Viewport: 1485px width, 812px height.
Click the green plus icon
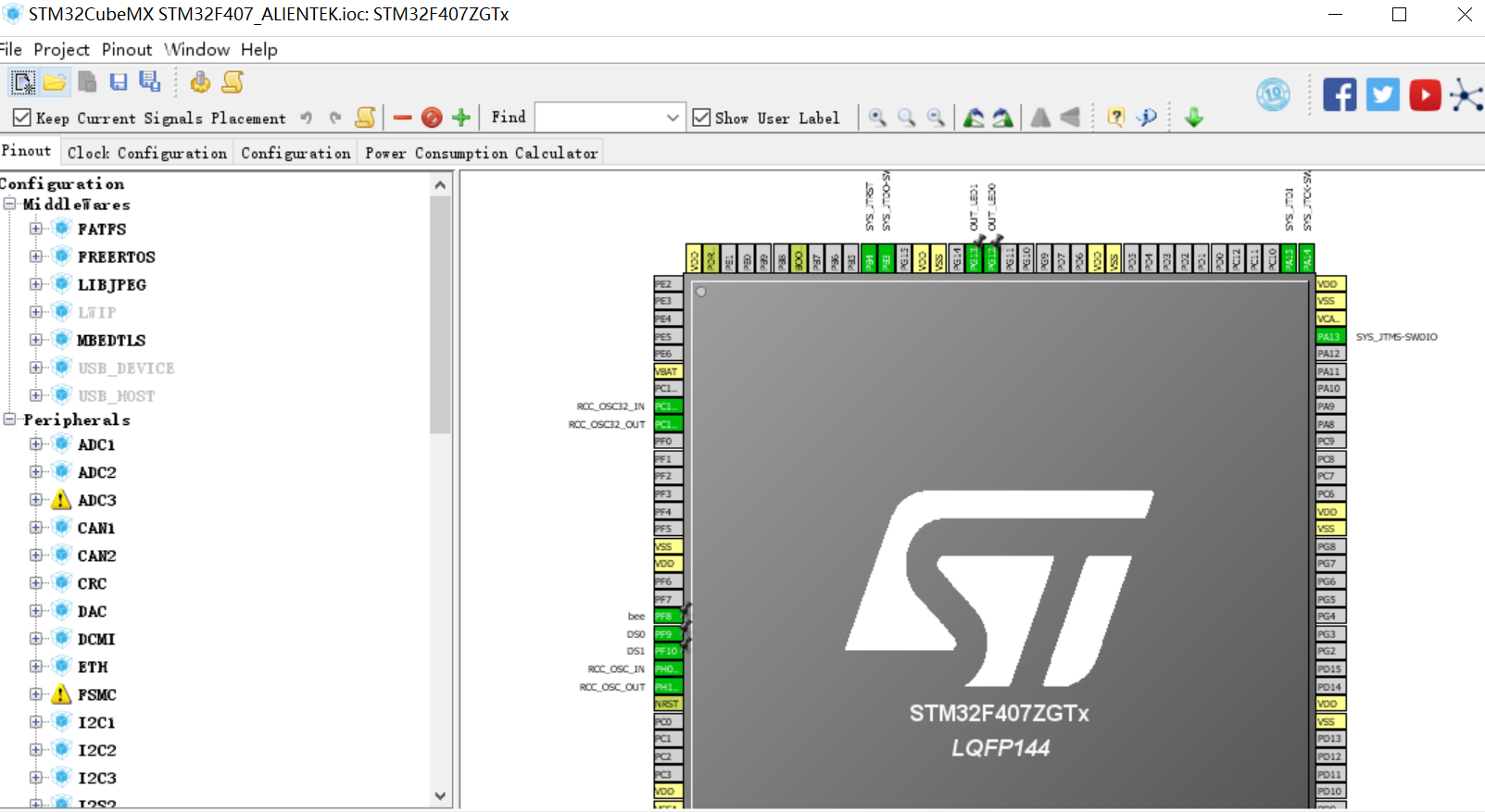coord(461,118)
